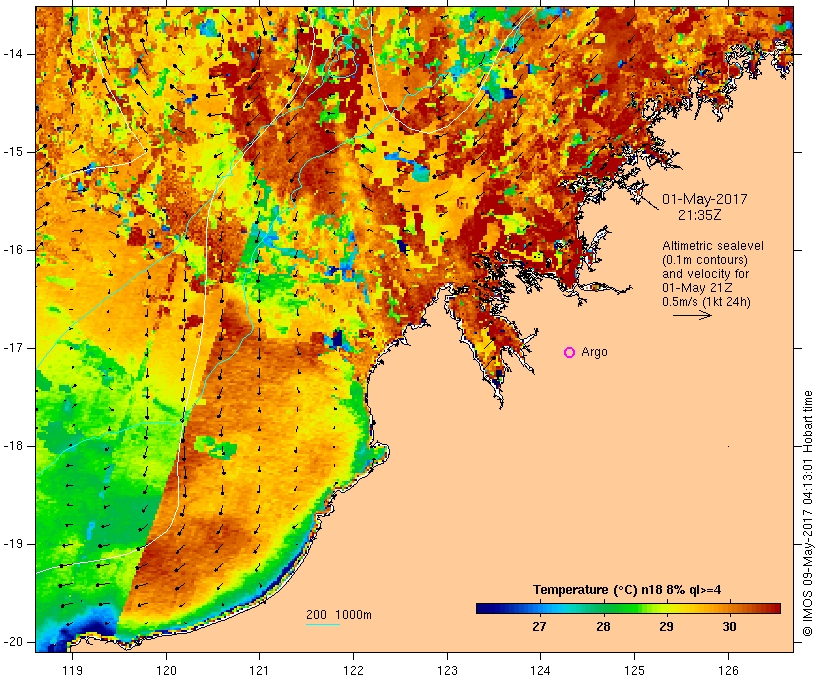Click the -15 latitude axis label

[12, 152]
